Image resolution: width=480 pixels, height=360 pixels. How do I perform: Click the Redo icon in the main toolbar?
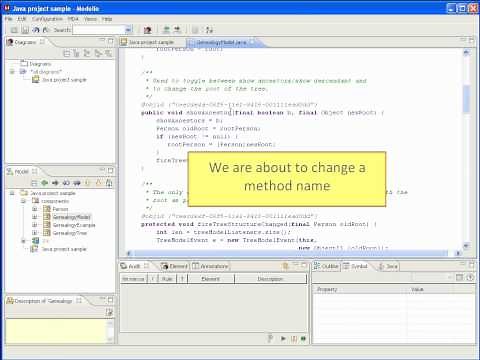46,30
